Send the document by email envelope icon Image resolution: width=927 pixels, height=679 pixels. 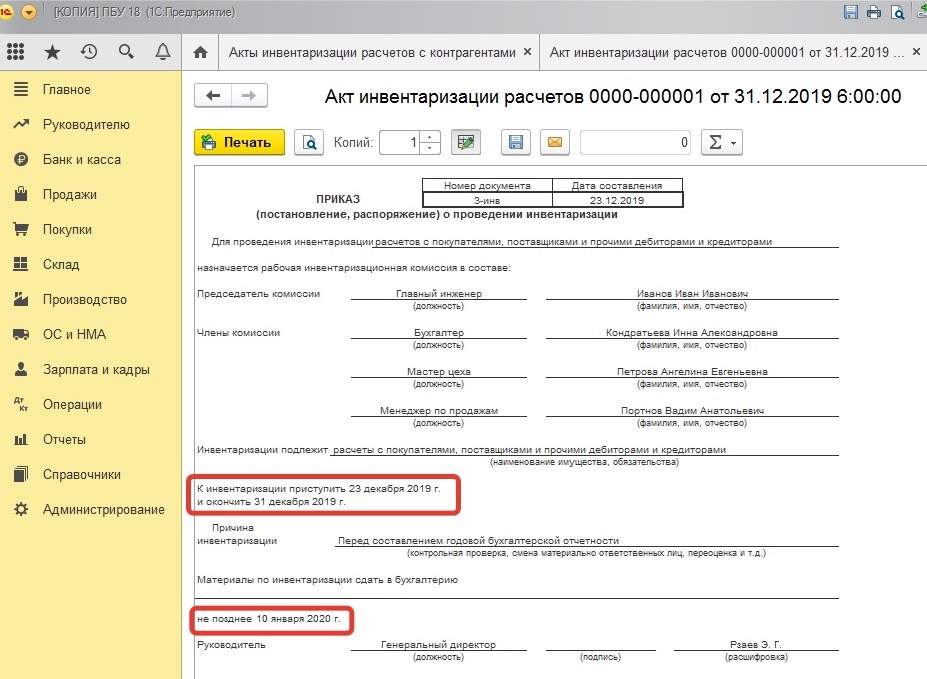[555, 142]
